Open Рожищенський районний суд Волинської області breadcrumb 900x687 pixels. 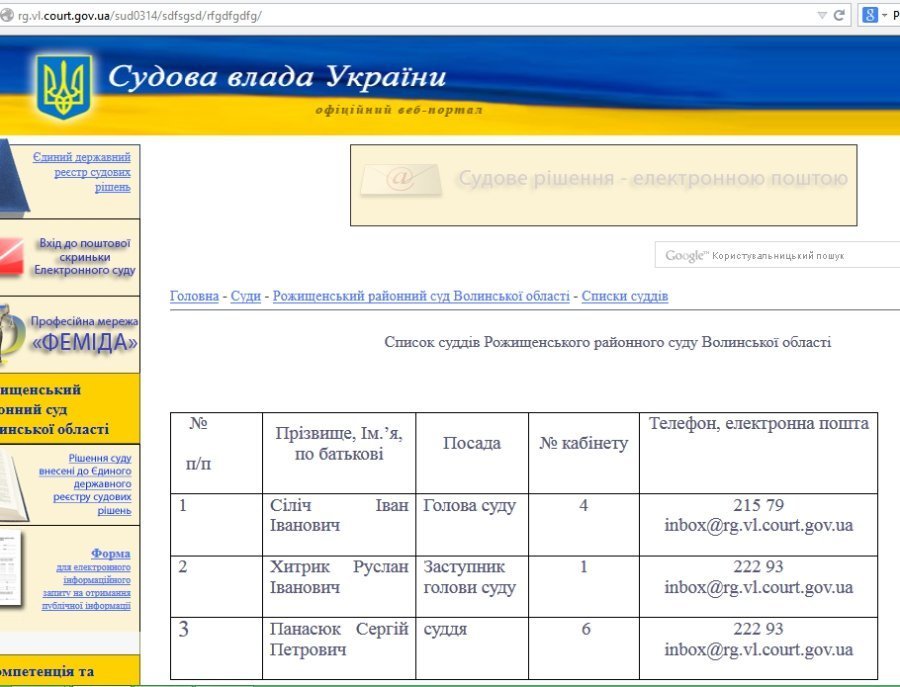click(x=421, y=296)
